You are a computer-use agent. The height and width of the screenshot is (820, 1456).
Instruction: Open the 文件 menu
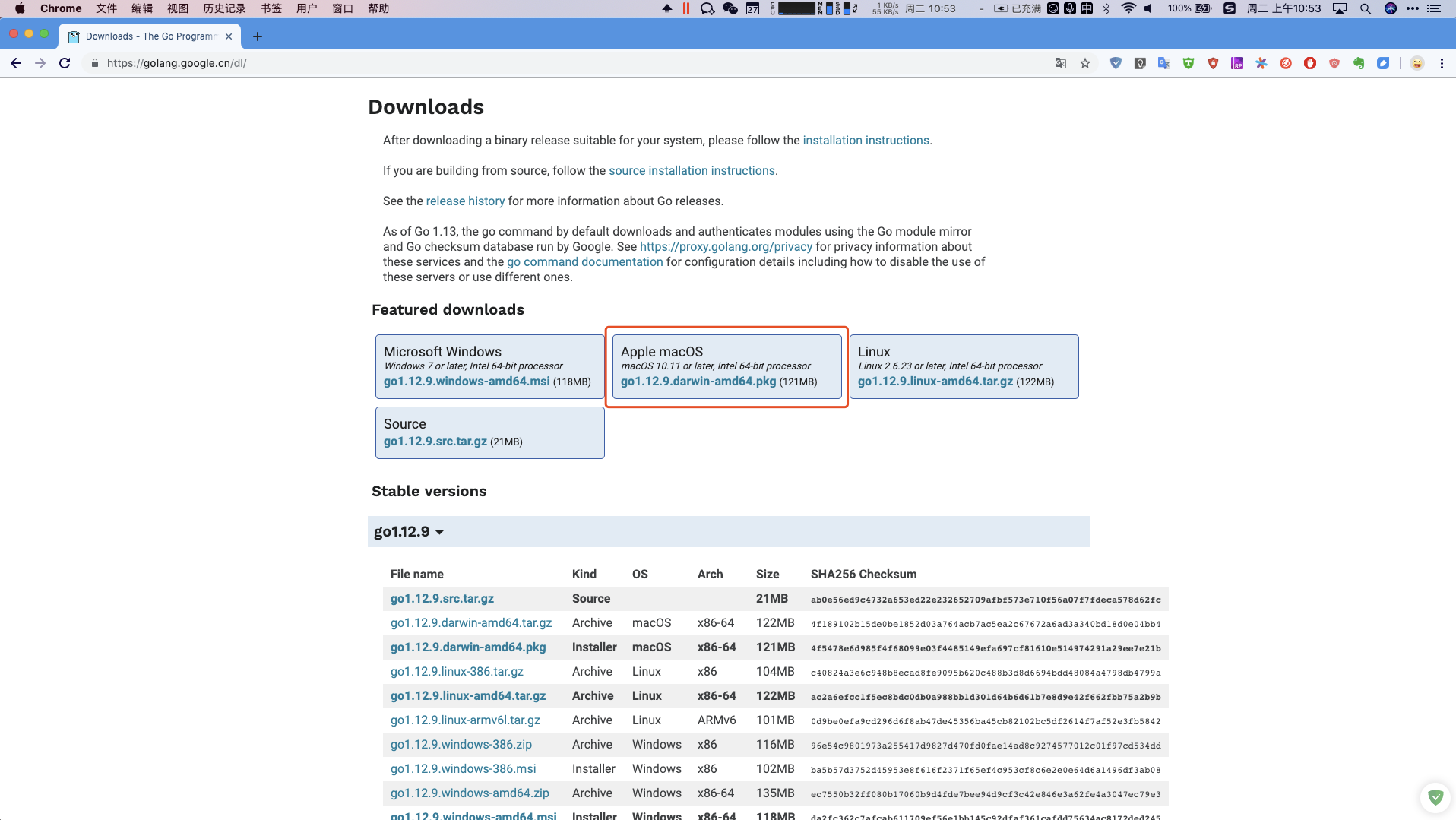point(106,8)
